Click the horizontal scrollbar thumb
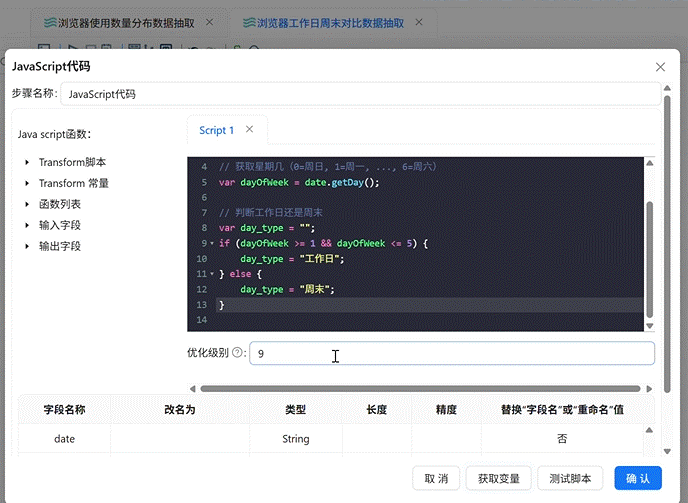 click(420, 389)
